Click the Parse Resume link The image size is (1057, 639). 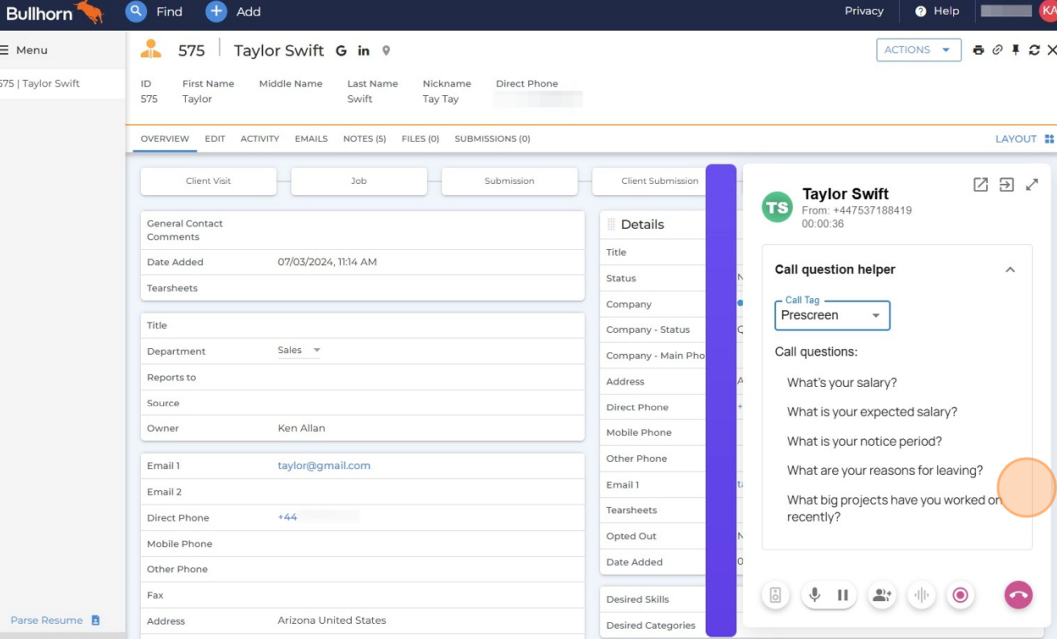pos(47,620)
